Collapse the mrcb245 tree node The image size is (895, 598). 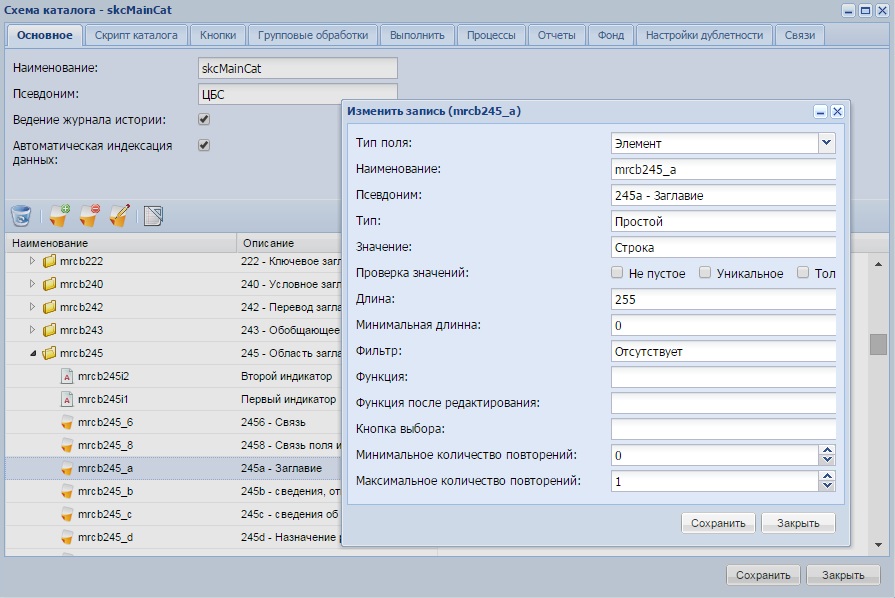click(33, 353)
